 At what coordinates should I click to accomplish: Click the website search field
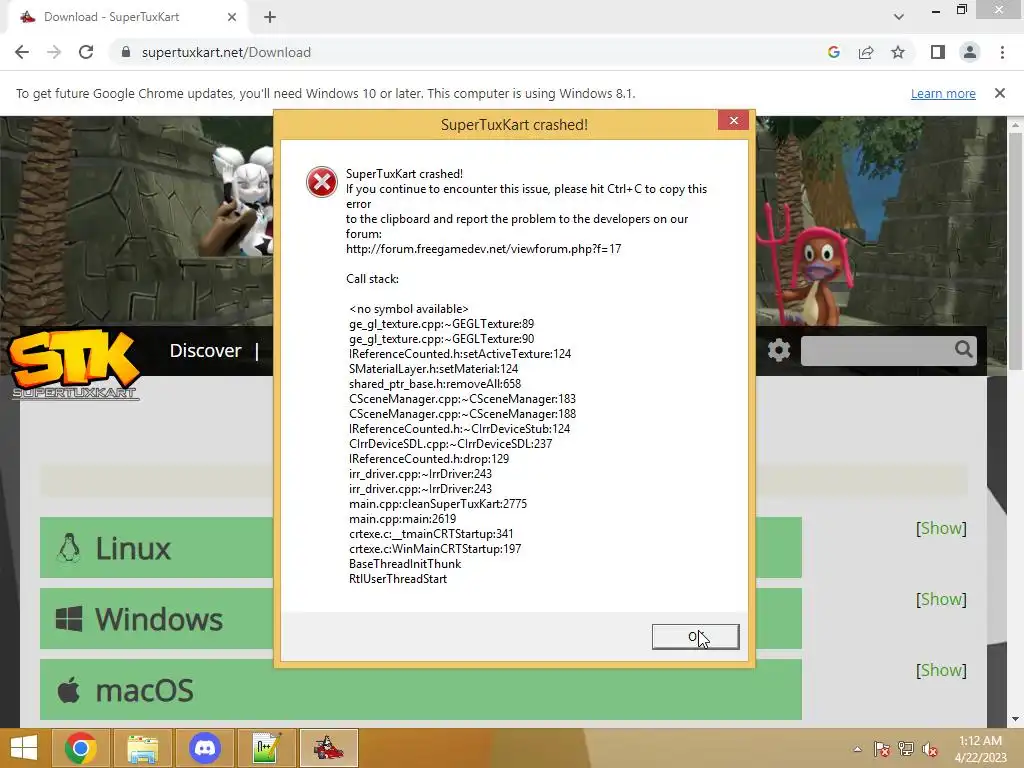876,351
